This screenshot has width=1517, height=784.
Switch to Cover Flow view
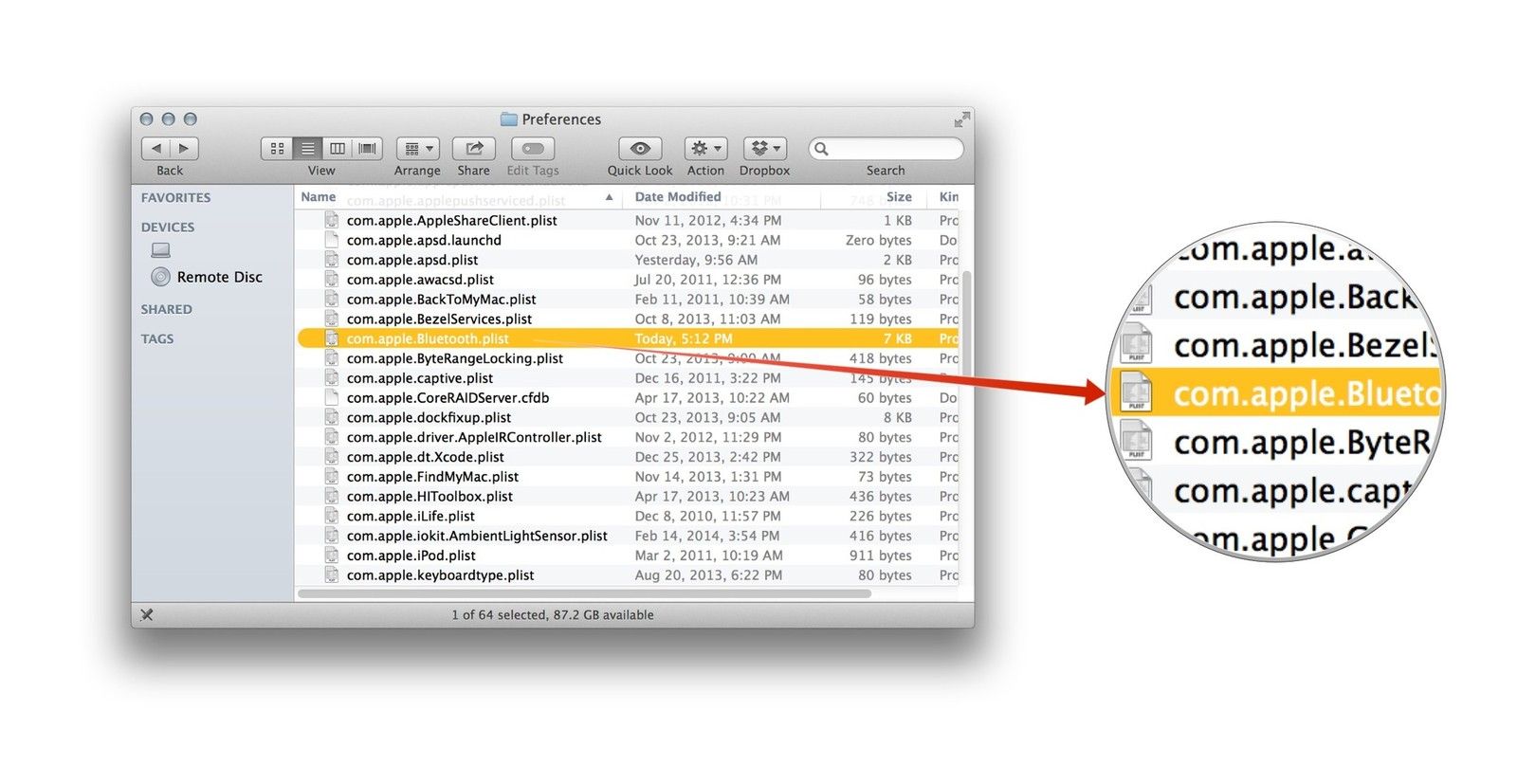pos(367,149)
